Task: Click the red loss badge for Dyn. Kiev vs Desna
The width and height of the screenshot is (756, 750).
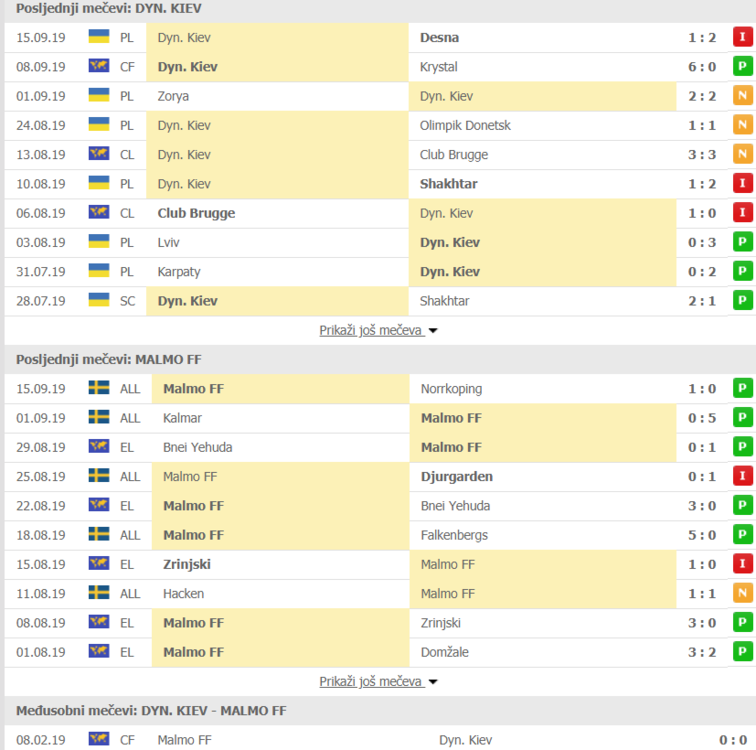Action: [742, 37]
